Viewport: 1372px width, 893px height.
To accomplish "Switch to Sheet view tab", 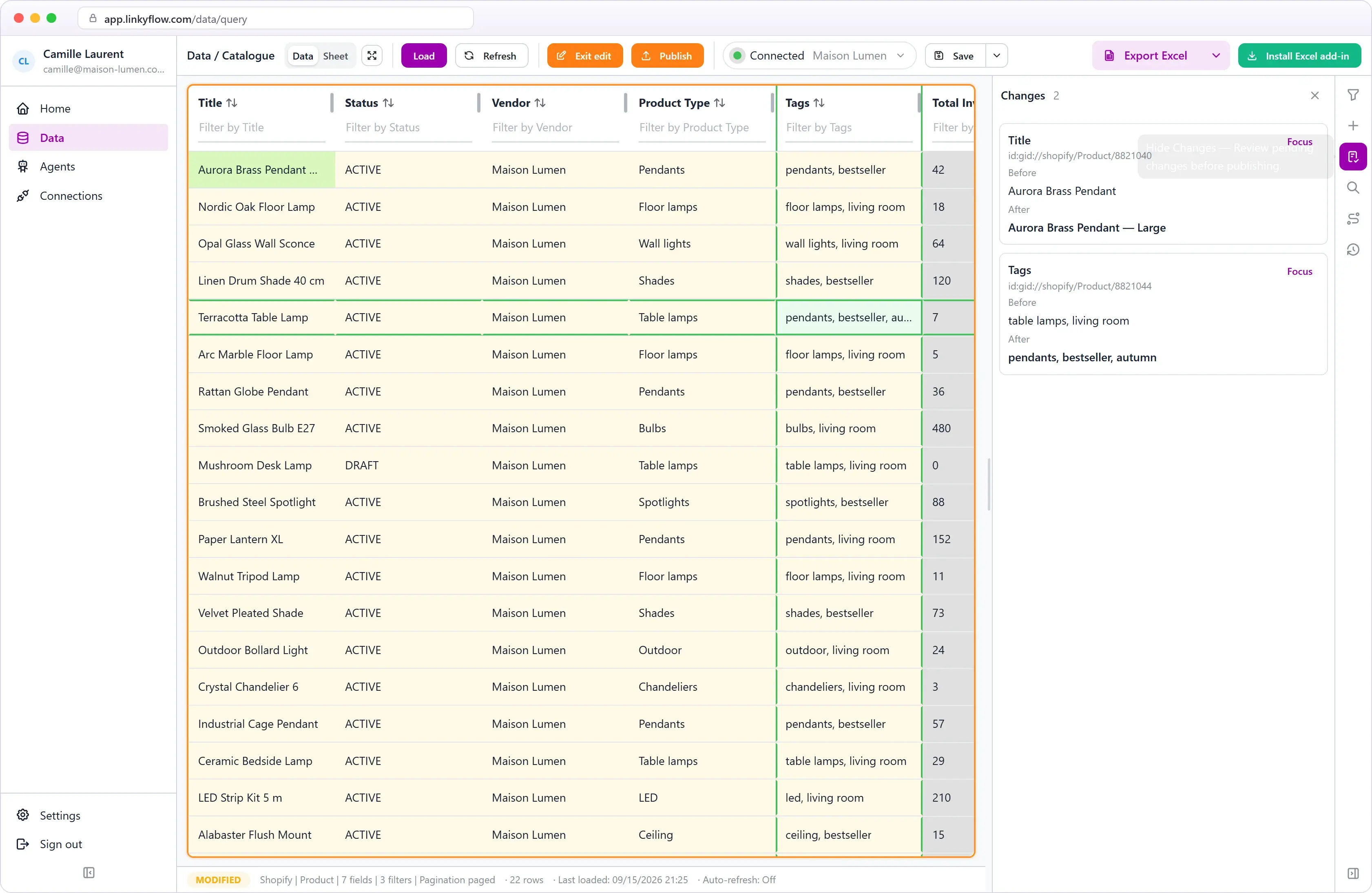I will click(x=336, y=56).
